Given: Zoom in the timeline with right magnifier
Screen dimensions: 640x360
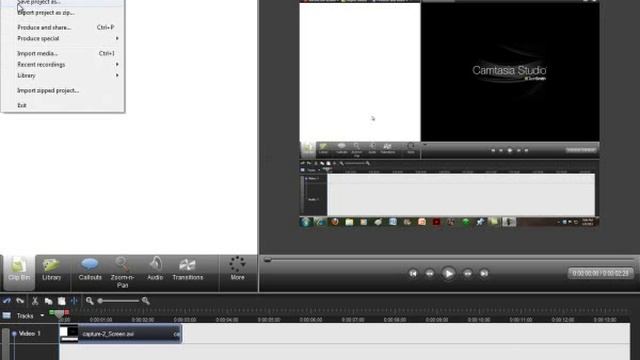Looking at the screenshot, I should 145,301.
